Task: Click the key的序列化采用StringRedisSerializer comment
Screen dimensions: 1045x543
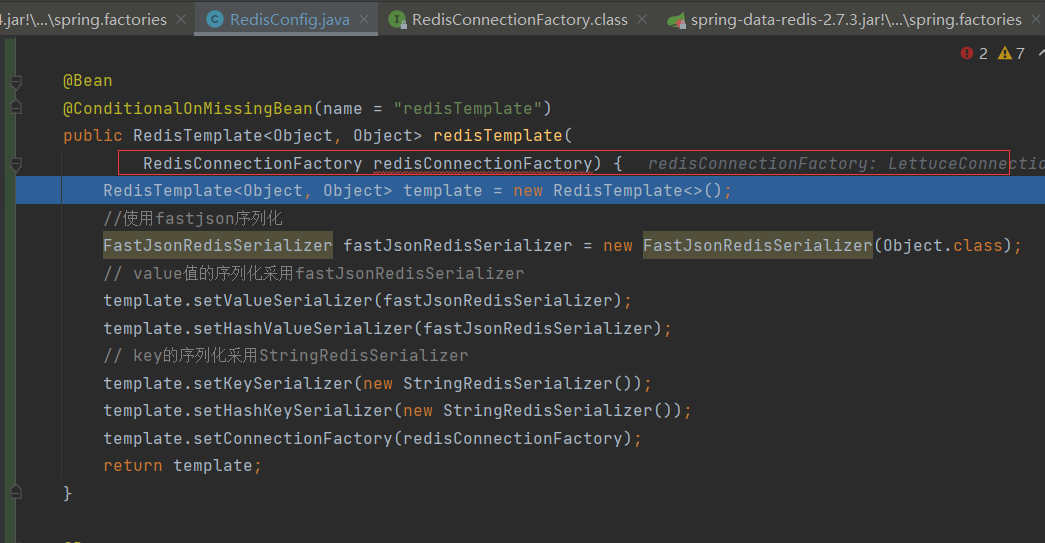Action: point(285,356)
